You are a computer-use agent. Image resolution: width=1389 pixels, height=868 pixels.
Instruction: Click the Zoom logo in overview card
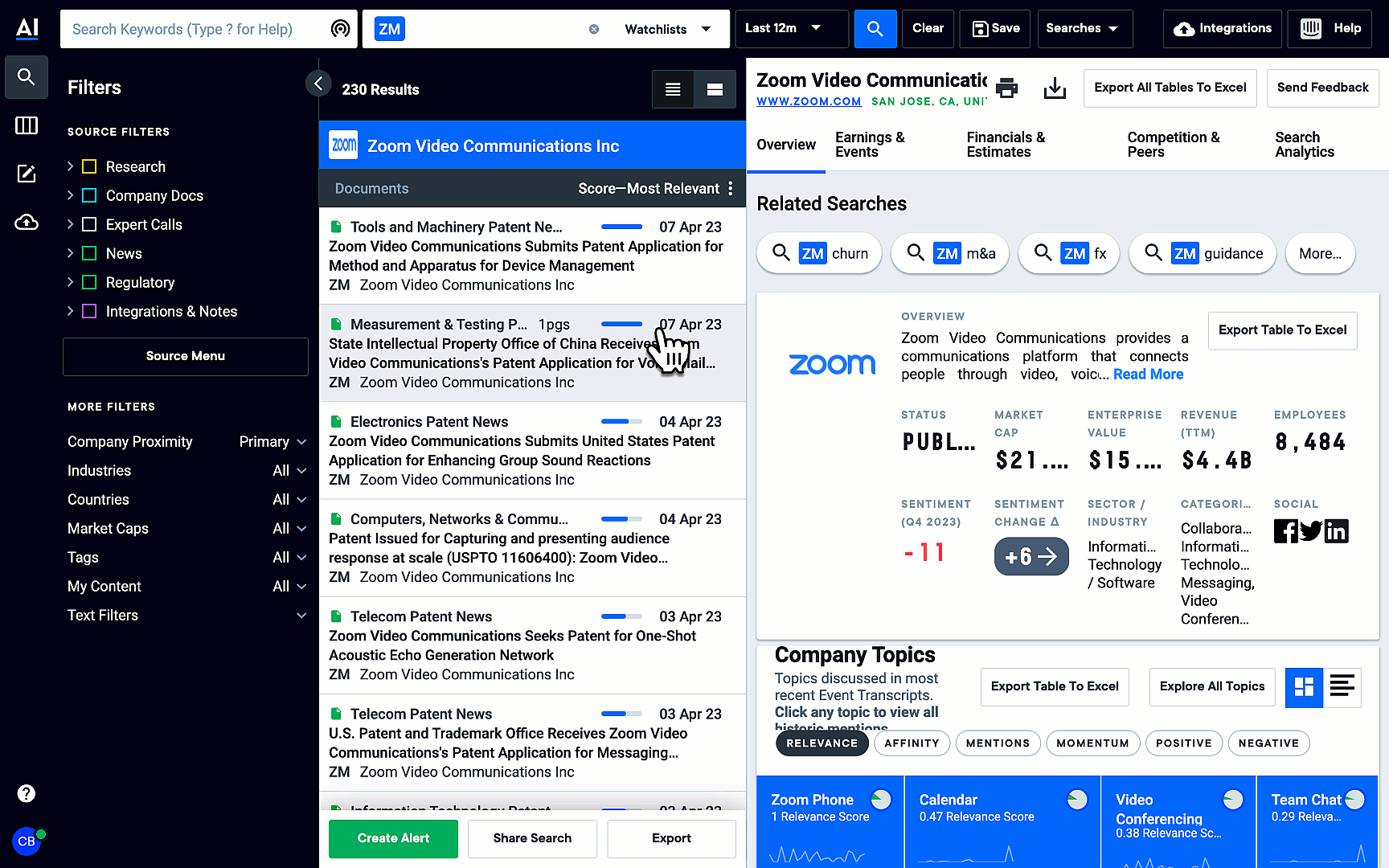coord(832,364)
